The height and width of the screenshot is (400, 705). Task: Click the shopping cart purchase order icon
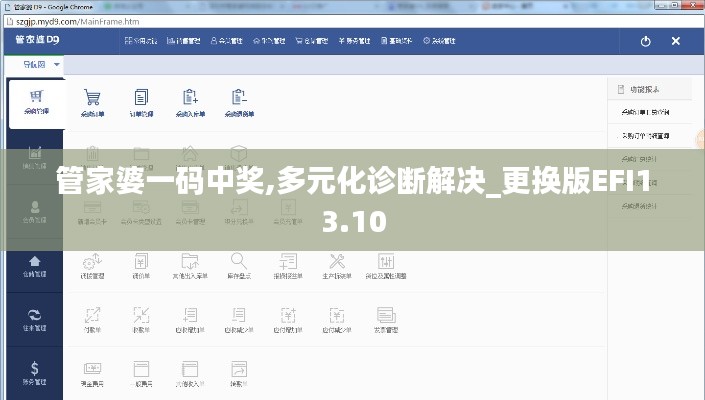tap(92, 99)
